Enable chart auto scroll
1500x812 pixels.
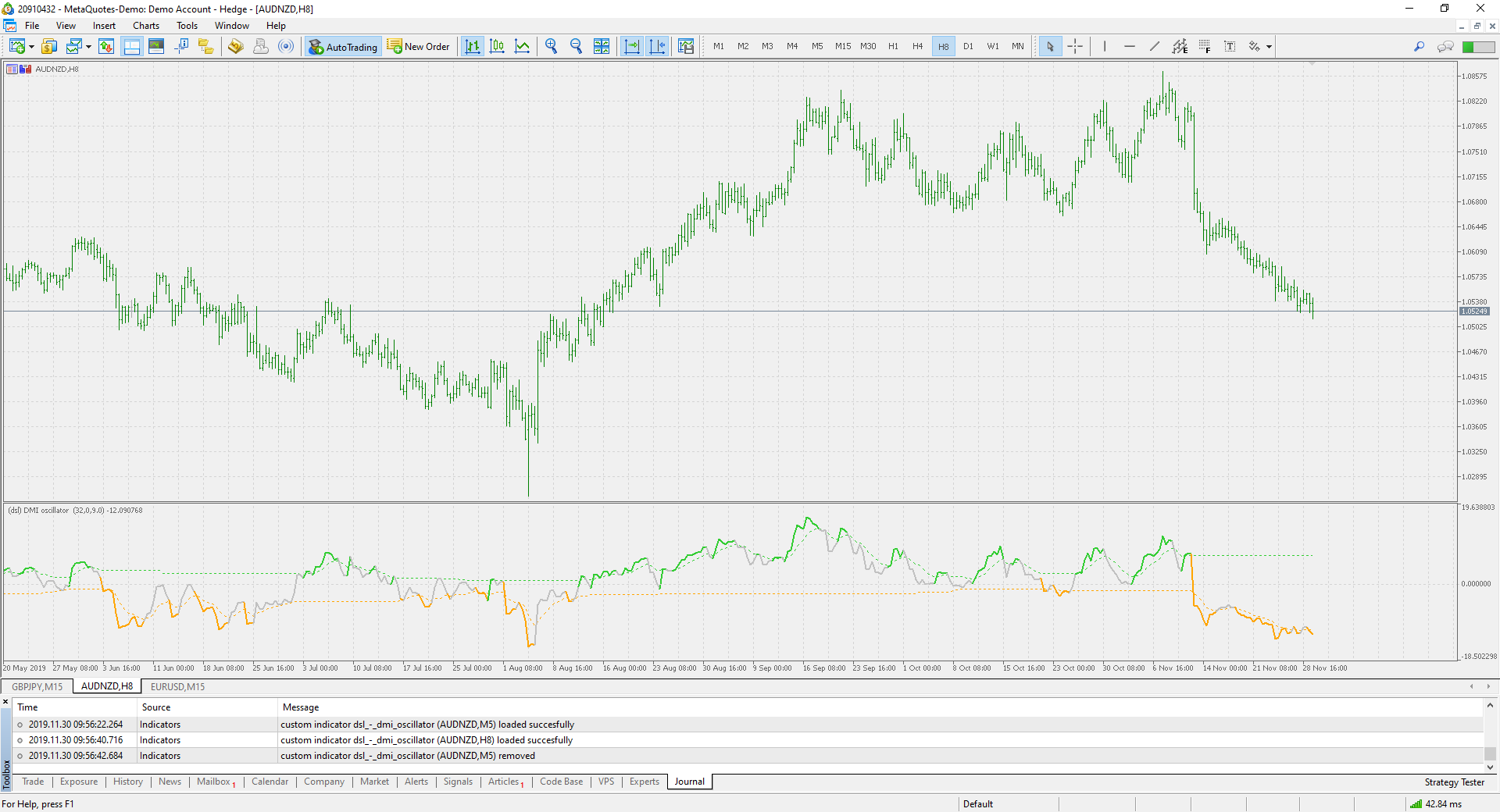click(632, 46)
